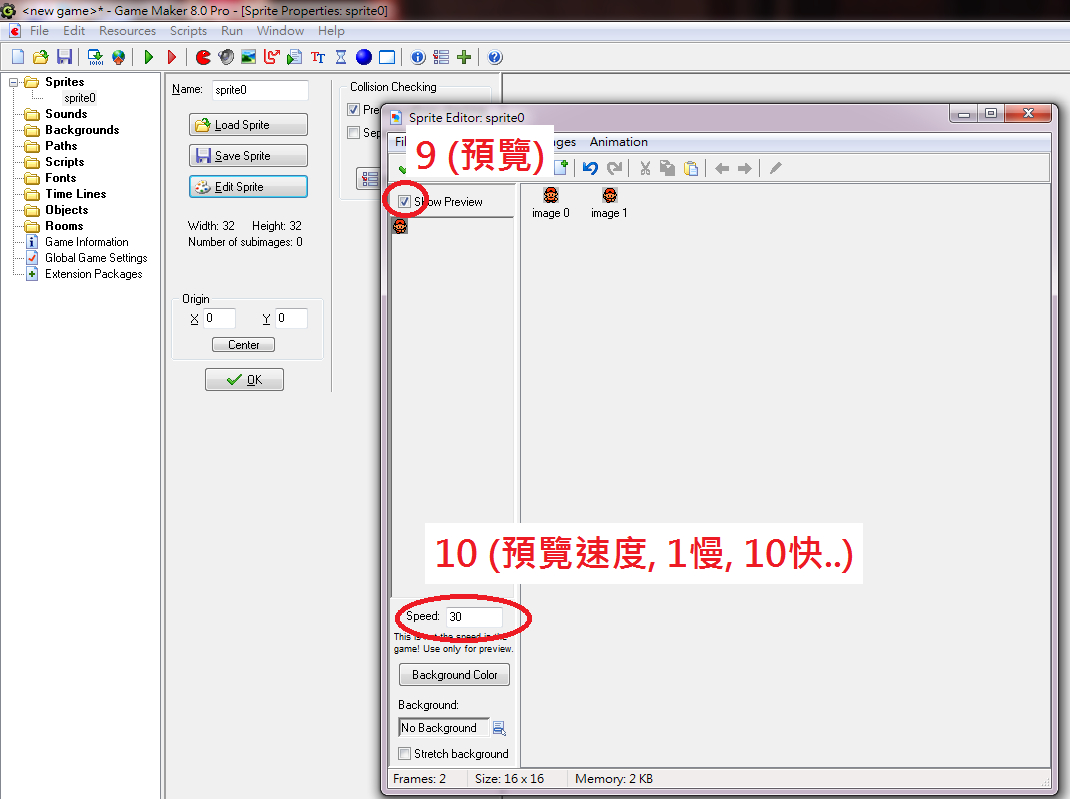Run the game with green arrow

149,57
